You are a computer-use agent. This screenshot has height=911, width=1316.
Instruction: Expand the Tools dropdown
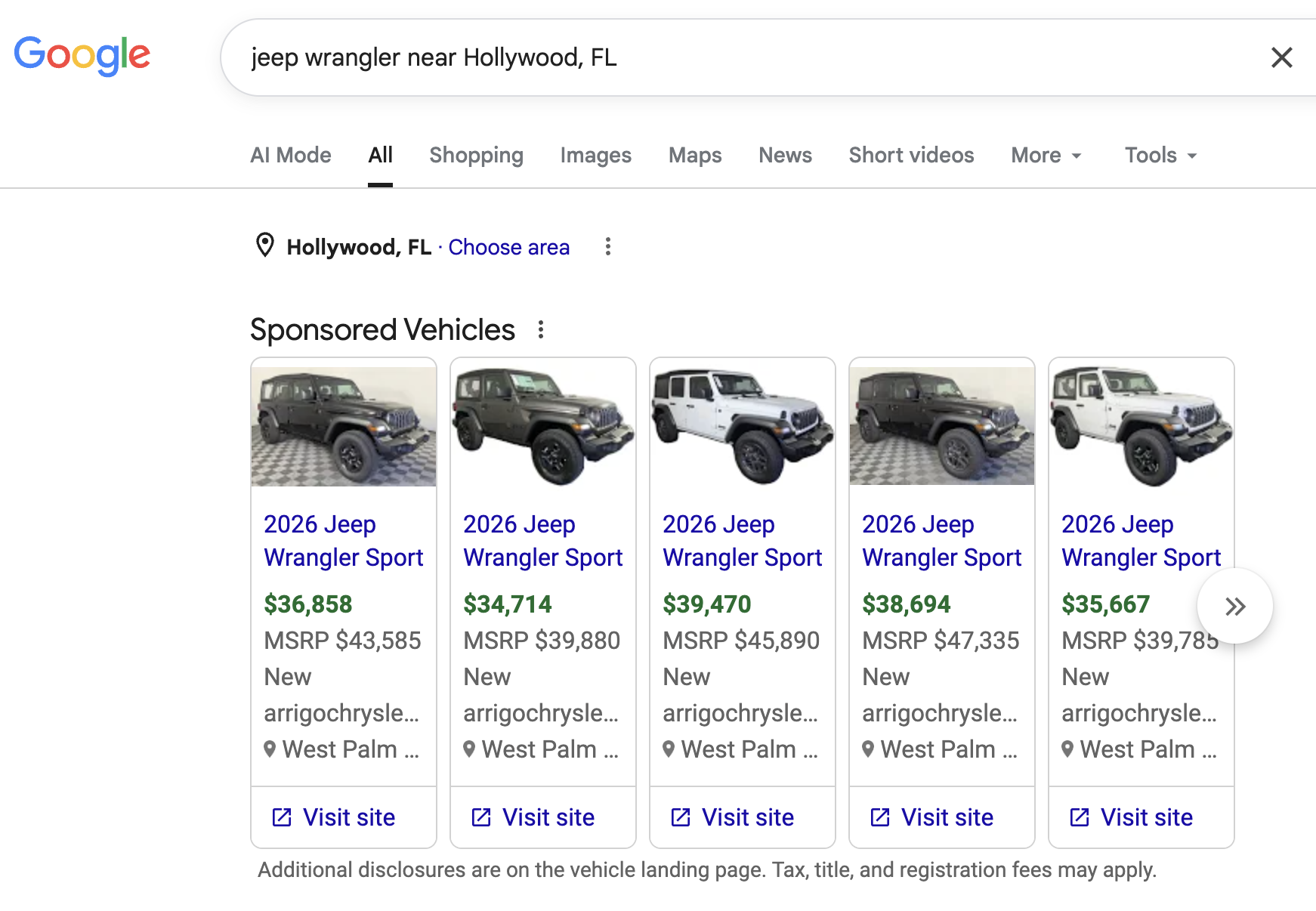point(1160,155)
